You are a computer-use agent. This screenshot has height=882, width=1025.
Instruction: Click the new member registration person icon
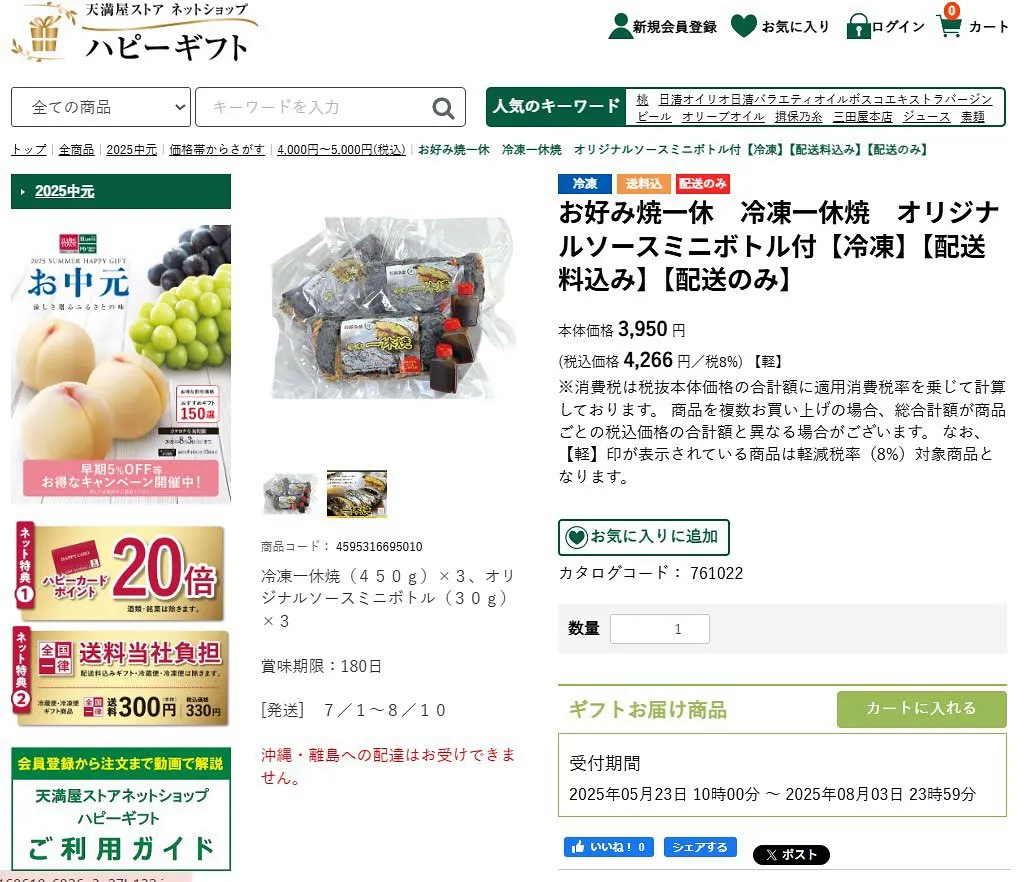pos(620,26)
